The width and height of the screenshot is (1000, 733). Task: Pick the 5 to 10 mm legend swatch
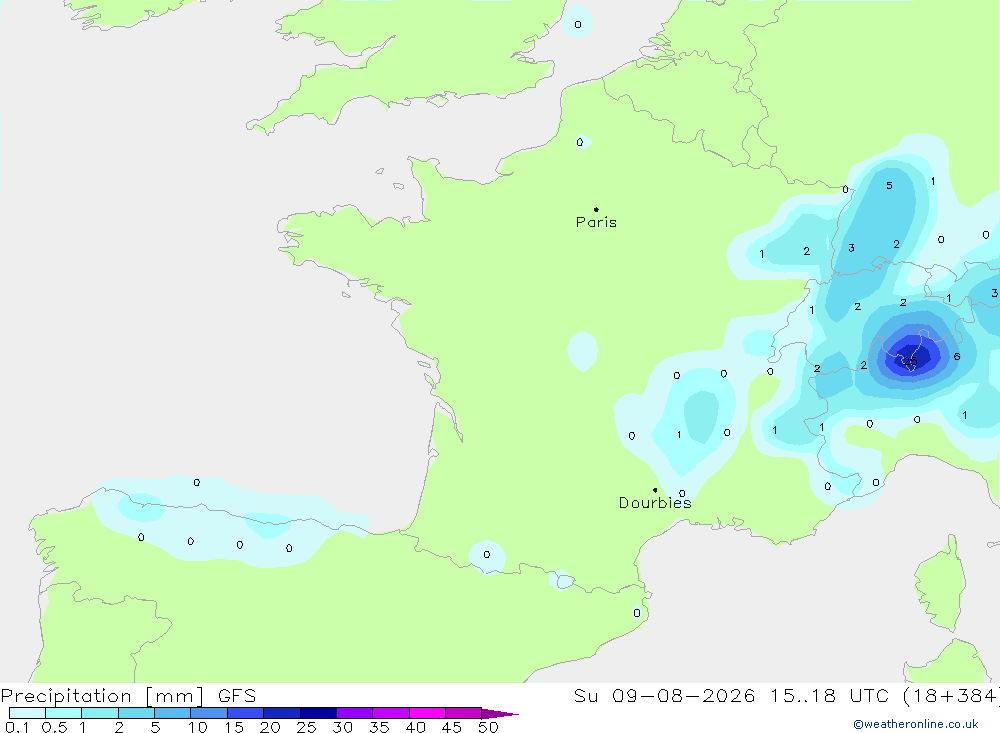click(173, 713)
